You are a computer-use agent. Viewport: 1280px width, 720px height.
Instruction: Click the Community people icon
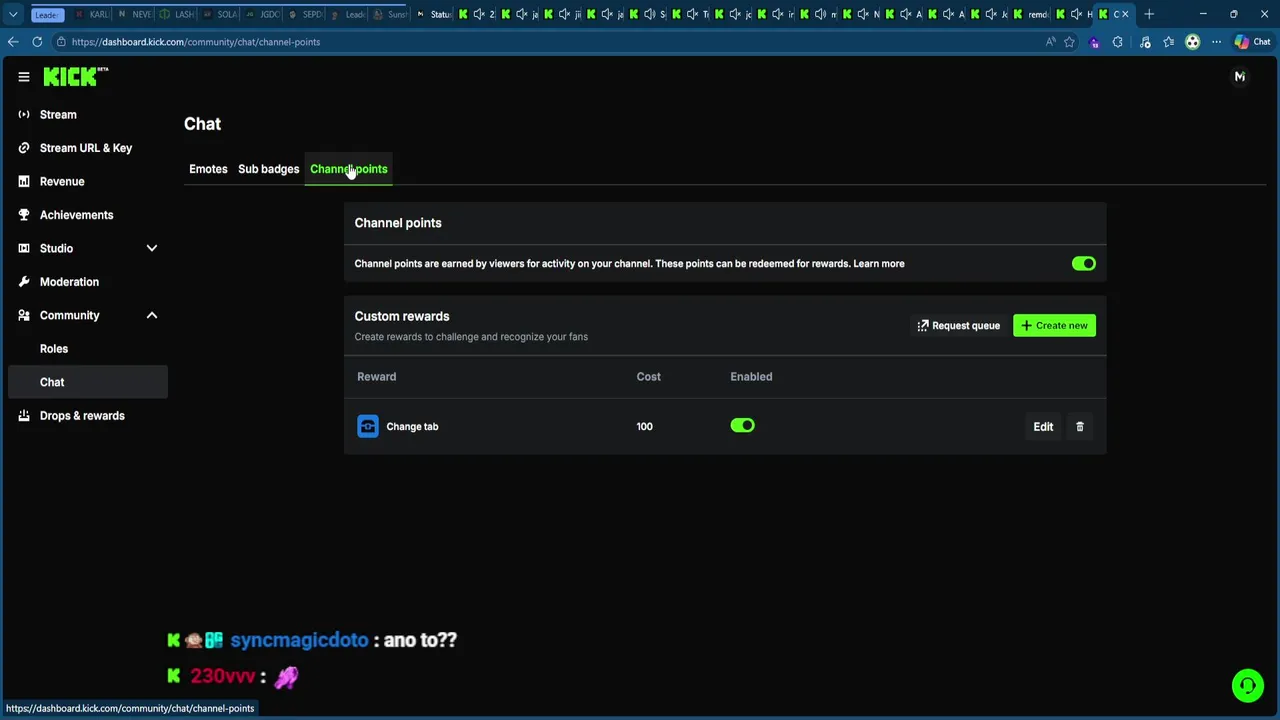24,316
